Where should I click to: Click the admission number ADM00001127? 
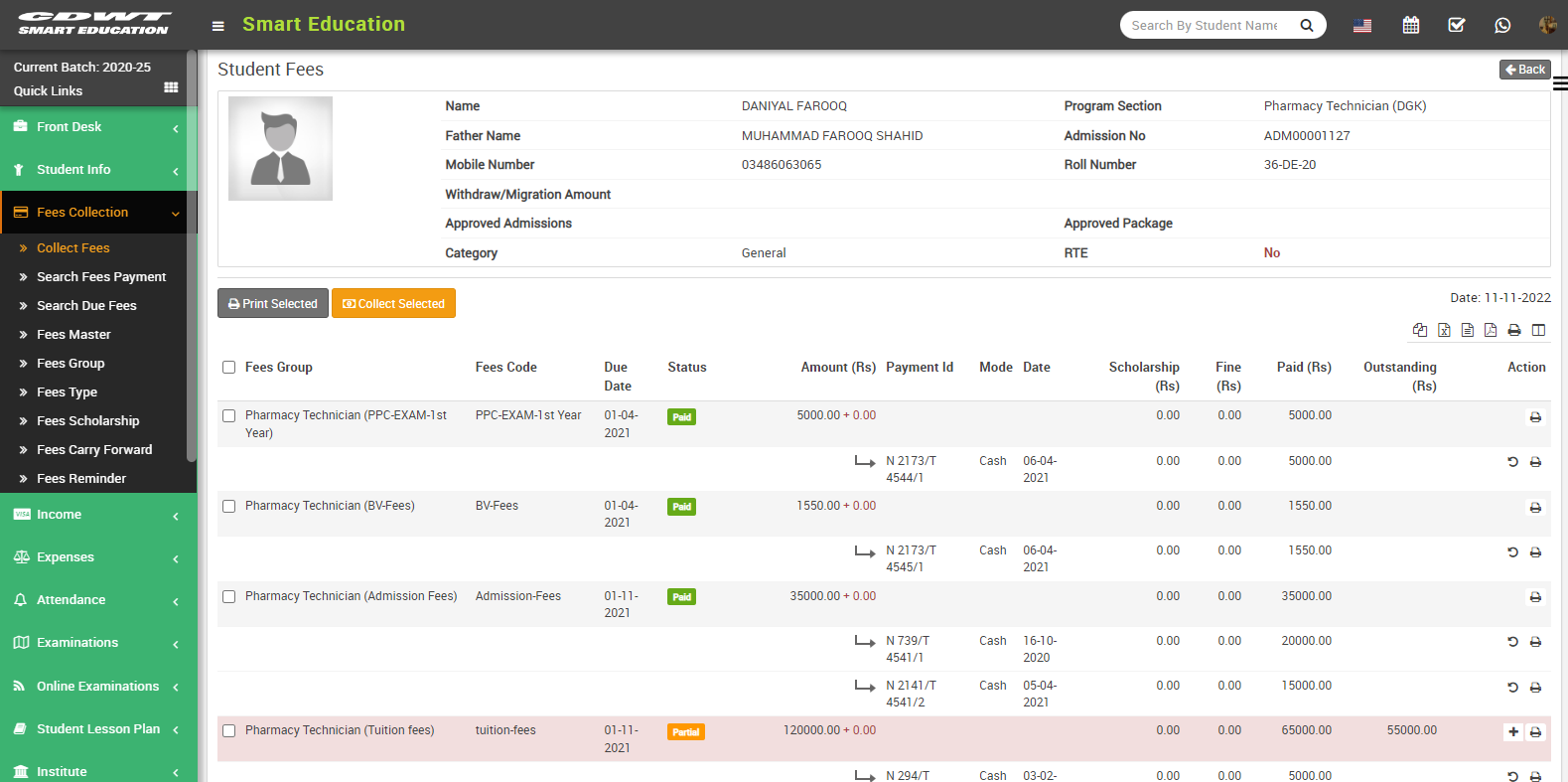(x=1307, y=136)
